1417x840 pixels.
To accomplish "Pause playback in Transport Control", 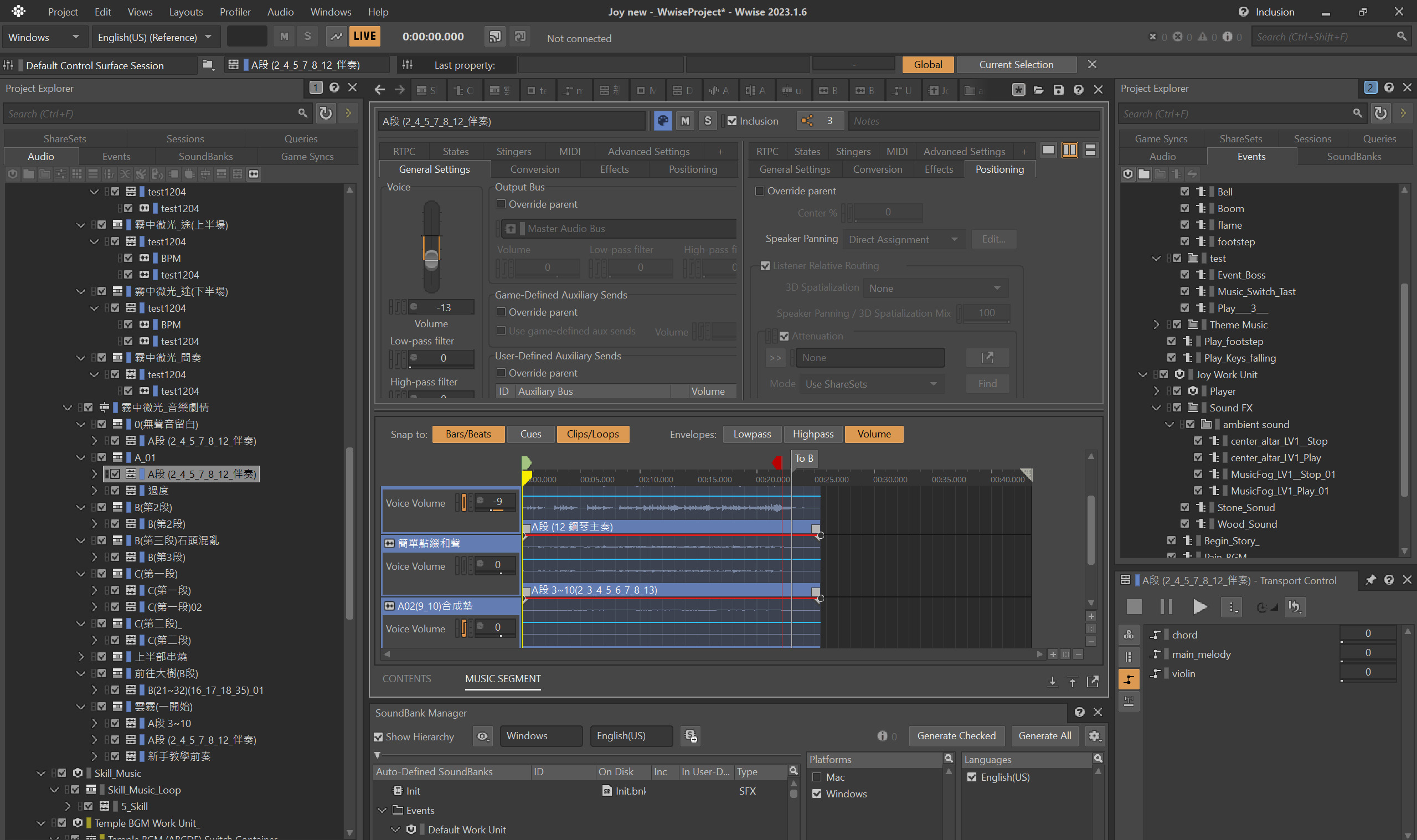I will tap(1166, 607).
